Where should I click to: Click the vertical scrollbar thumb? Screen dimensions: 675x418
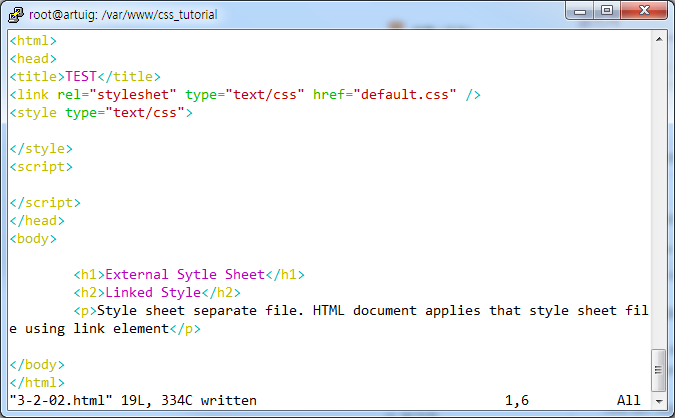pos(659,370)
